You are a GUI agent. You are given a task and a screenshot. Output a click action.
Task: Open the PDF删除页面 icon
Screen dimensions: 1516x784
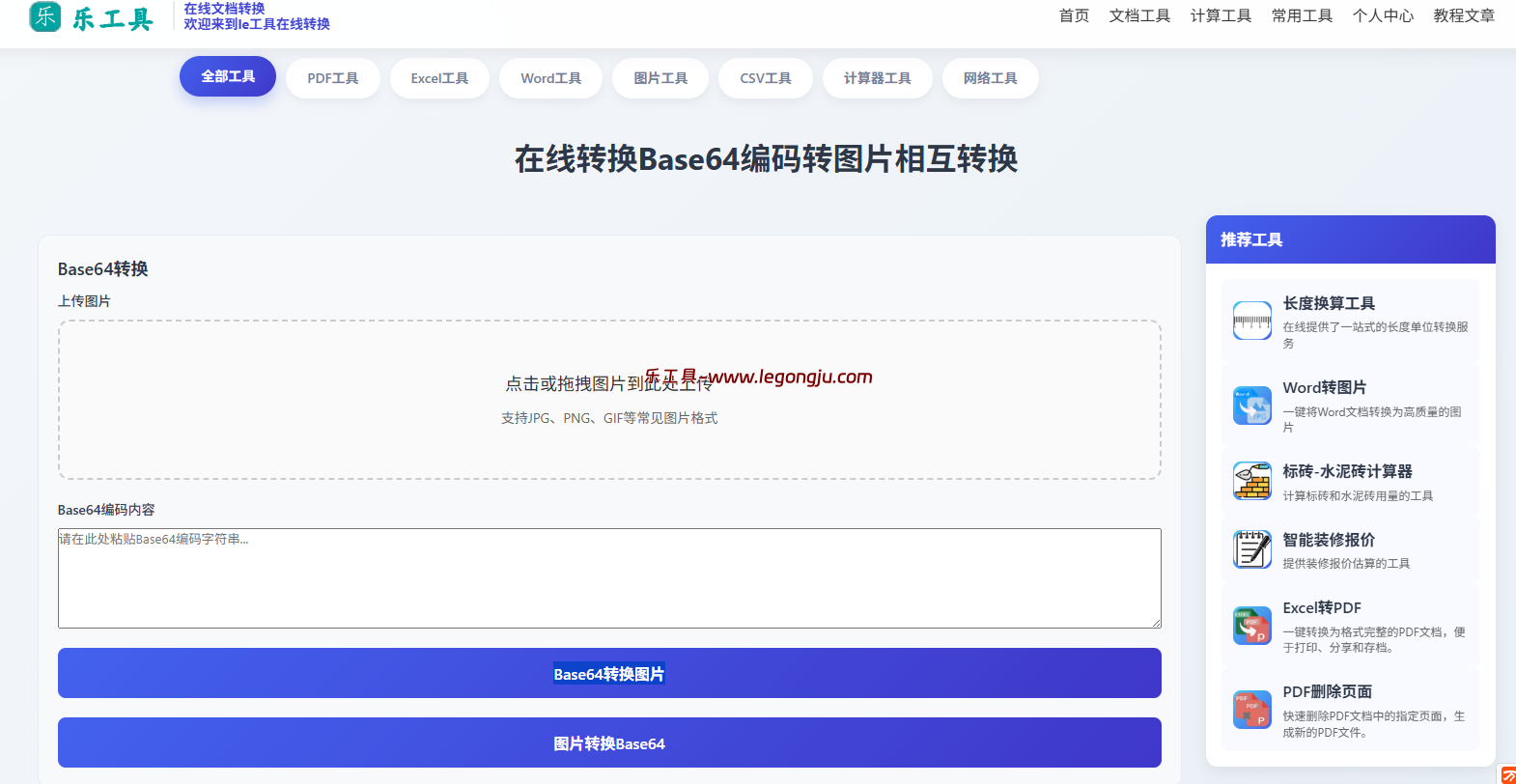click(x=1251, y=710)
